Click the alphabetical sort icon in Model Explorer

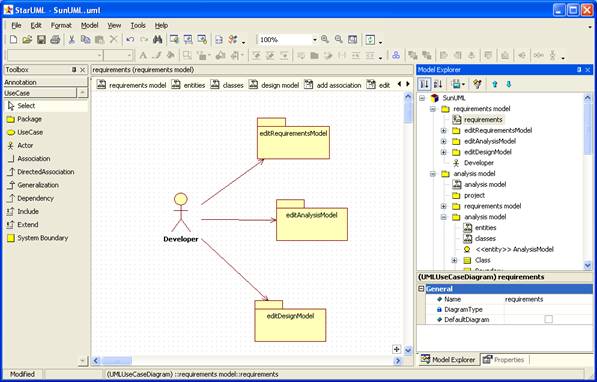(438, 84)
